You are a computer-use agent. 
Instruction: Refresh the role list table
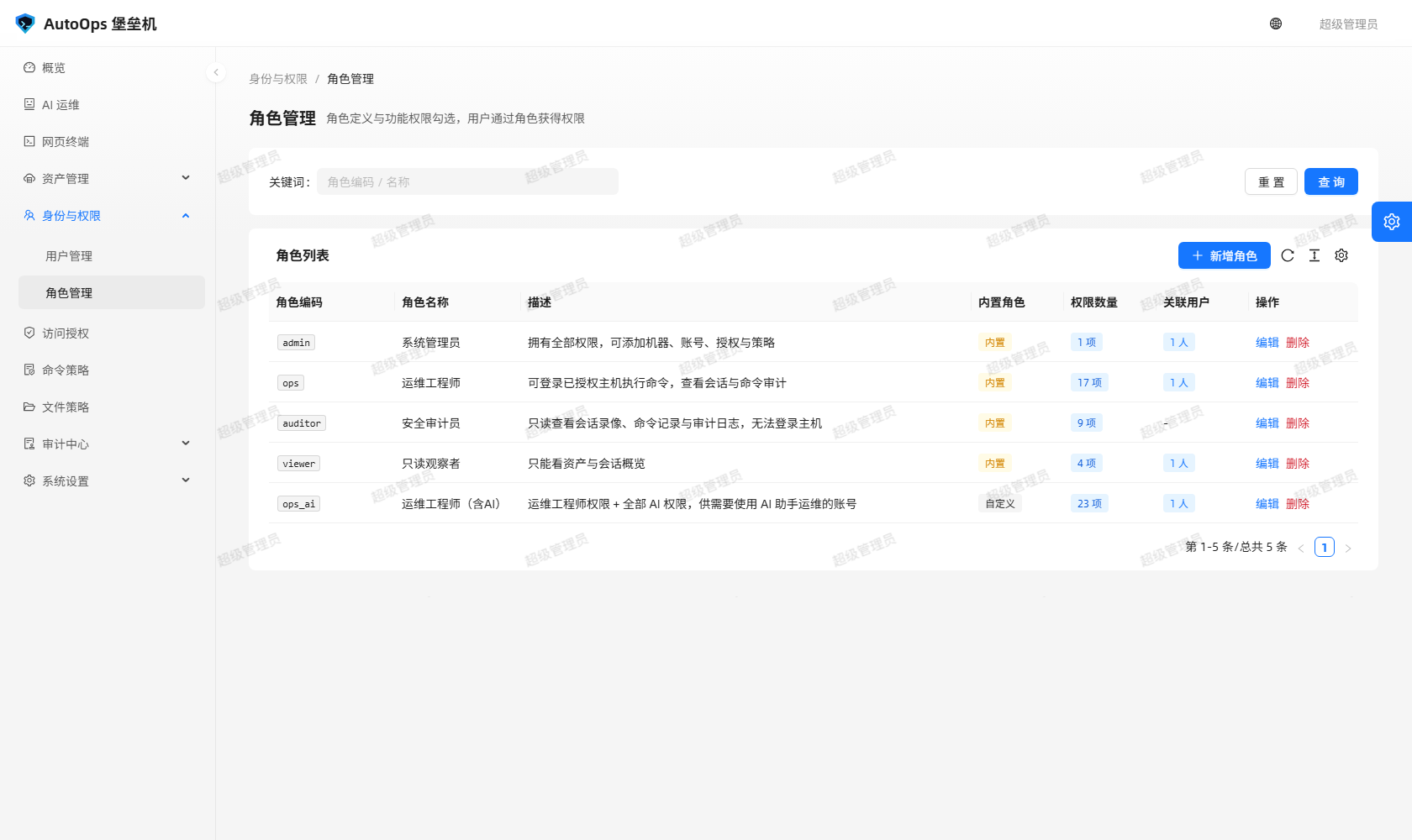(1288, 255)
